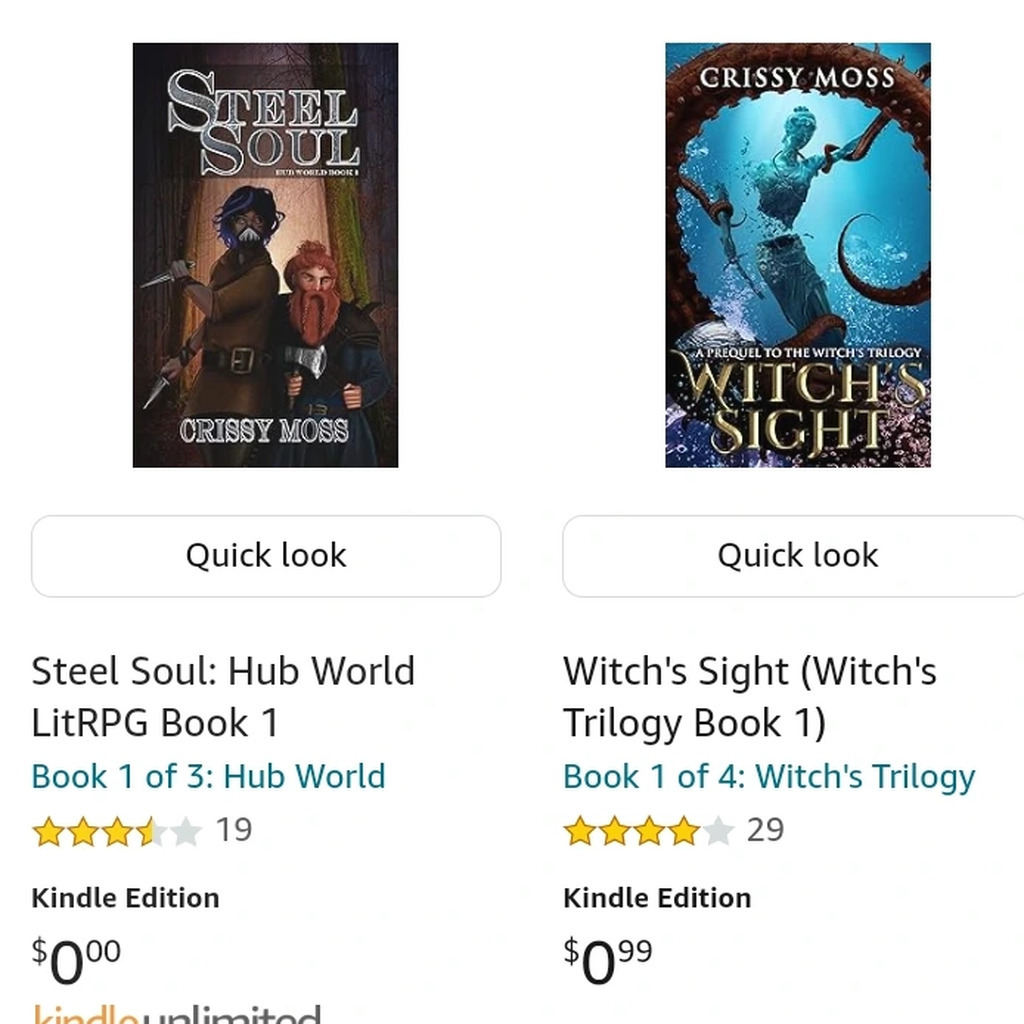The height and width of the screenshot is (1024, 1024).
Task: Click the star rating icons for Witch's Sight
Action: point(648,831)
